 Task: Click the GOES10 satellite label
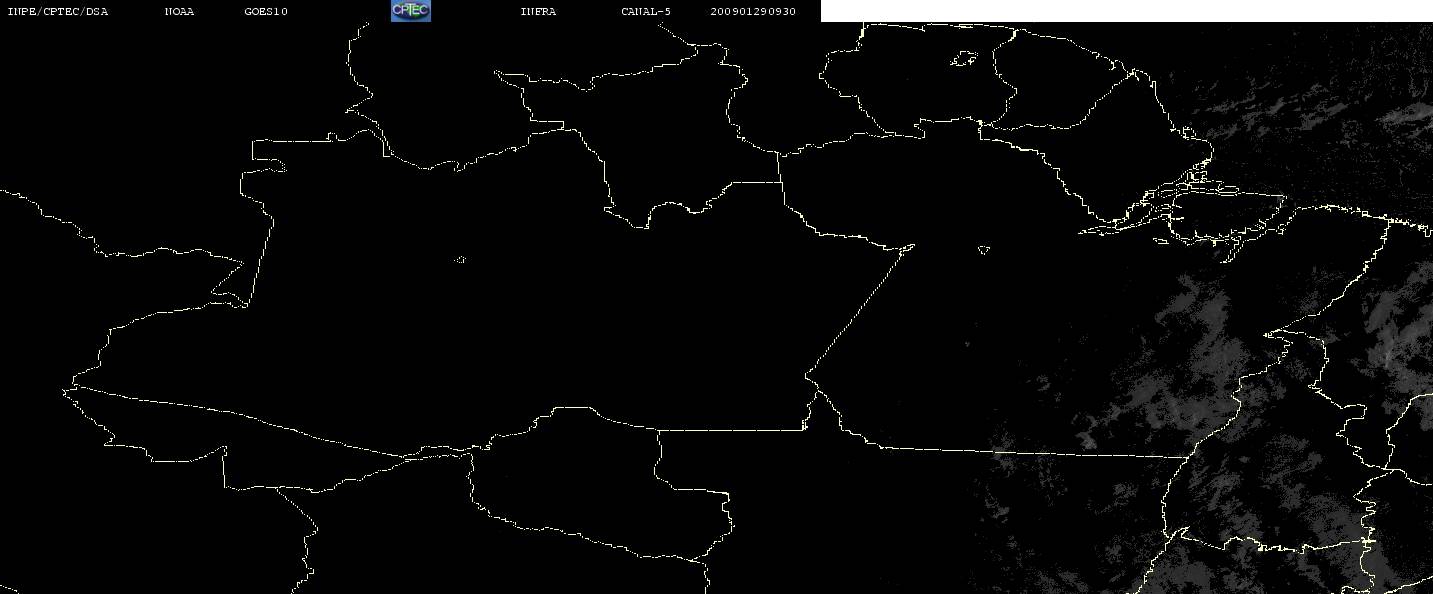[265, 11]
